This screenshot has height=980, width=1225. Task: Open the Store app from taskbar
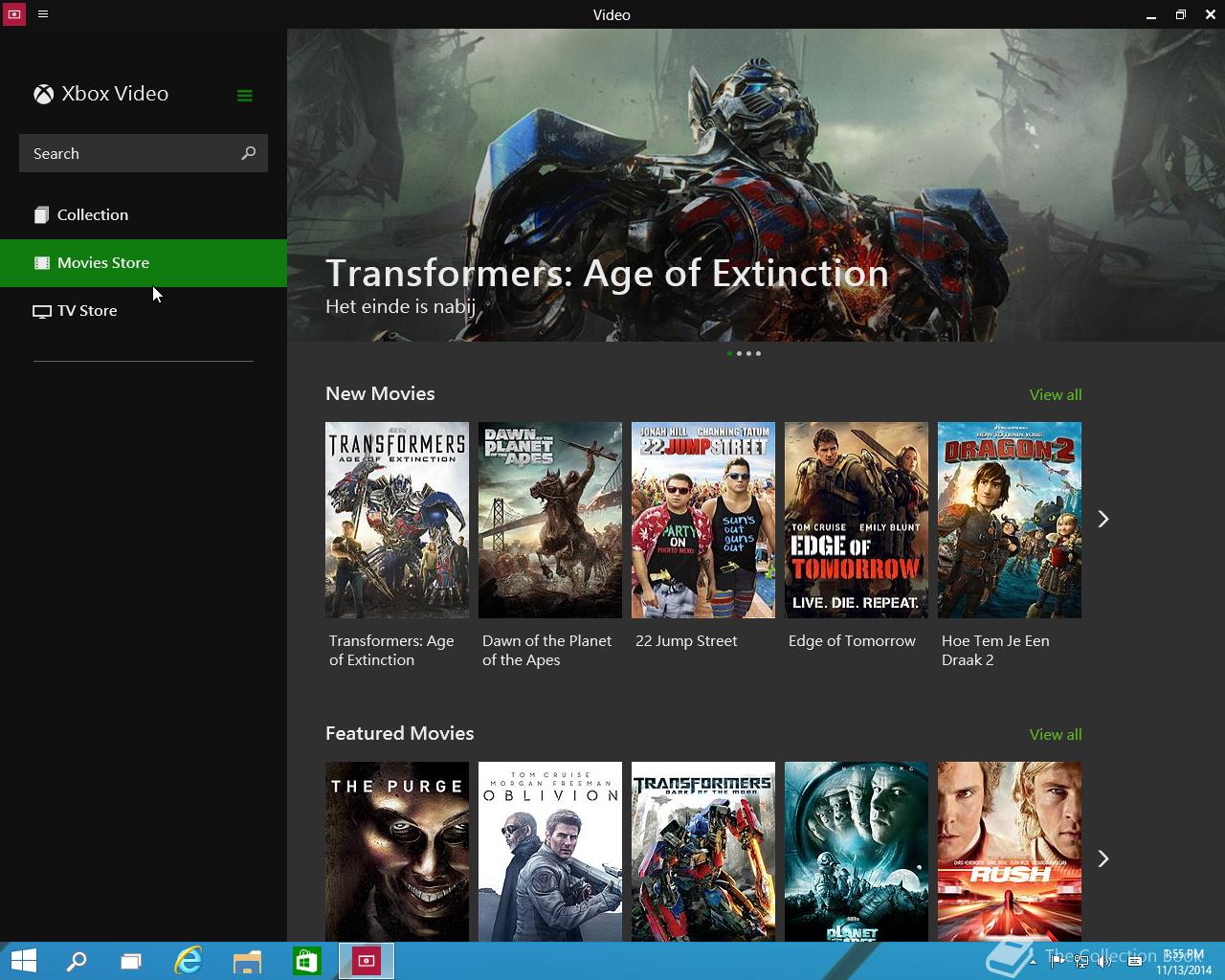pos(306,961)
